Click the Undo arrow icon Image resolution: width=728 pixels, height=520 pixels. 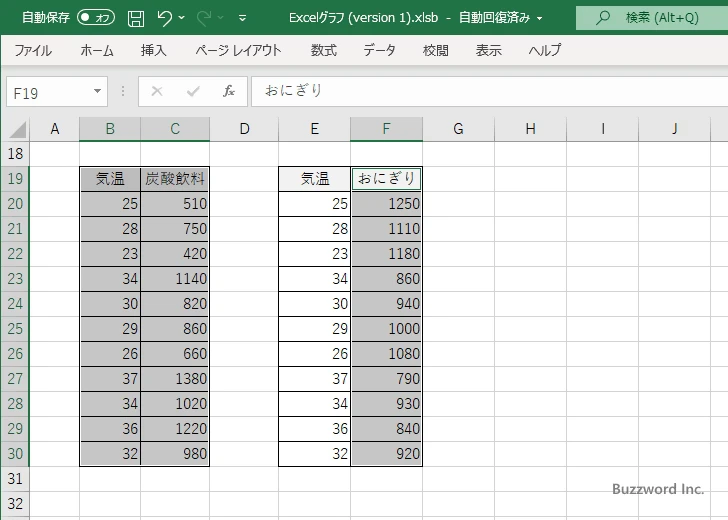pos(164,18)
